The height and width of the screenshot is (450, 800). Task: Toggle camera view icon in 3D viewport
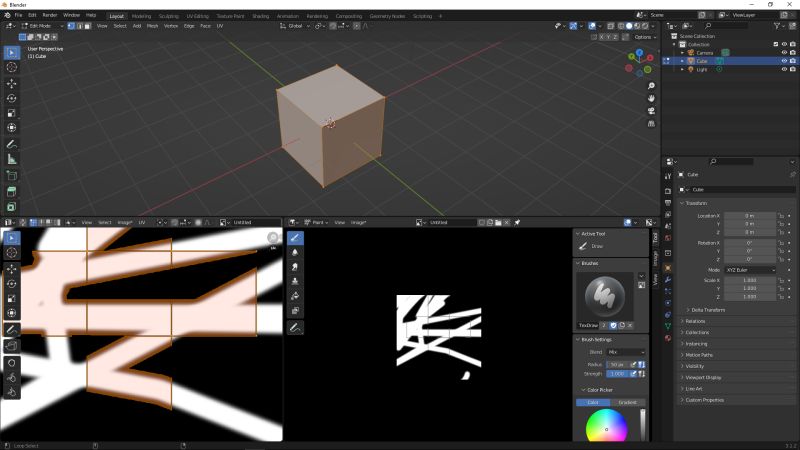[x=651, y=111]
